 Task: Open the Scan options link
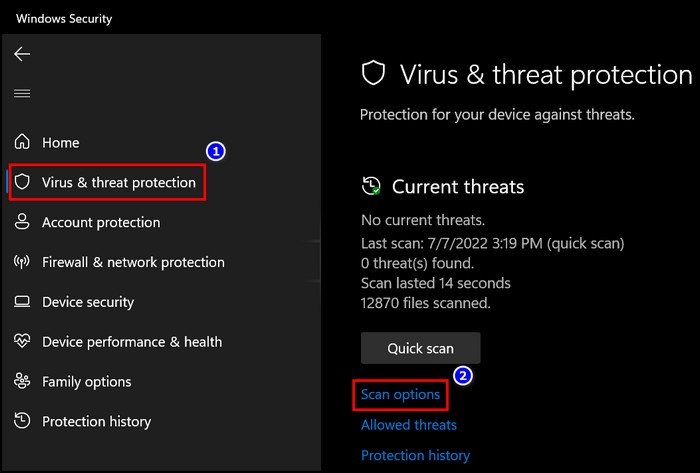[x=400, y=394]
